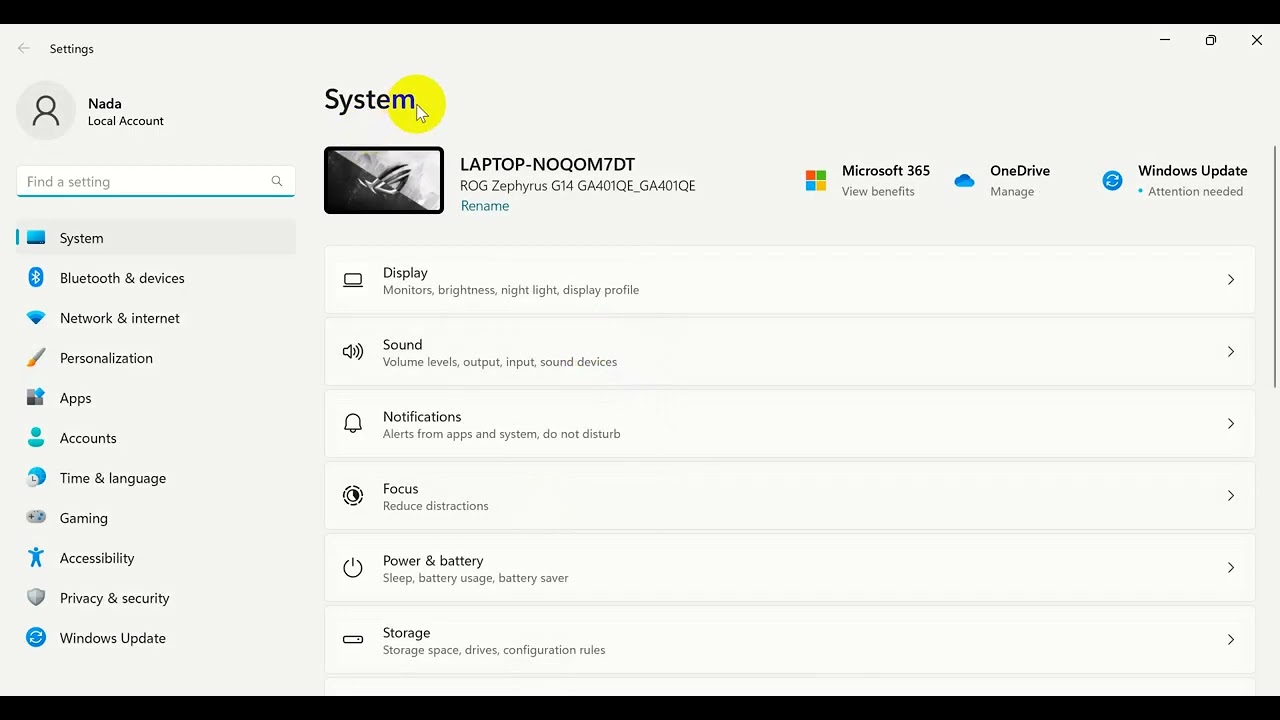Click the Network & internet wifi icon

(x=36, y=318)
